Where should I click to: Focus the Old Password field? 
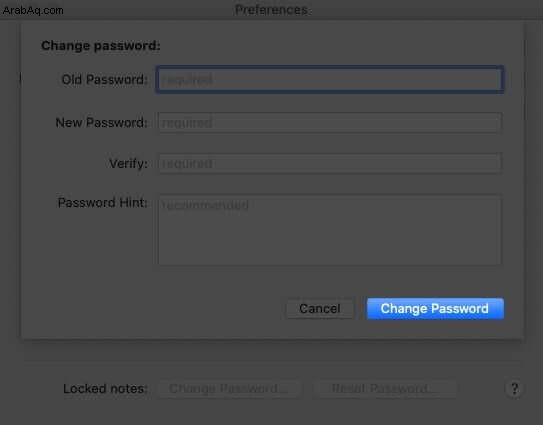pos(330,79)
